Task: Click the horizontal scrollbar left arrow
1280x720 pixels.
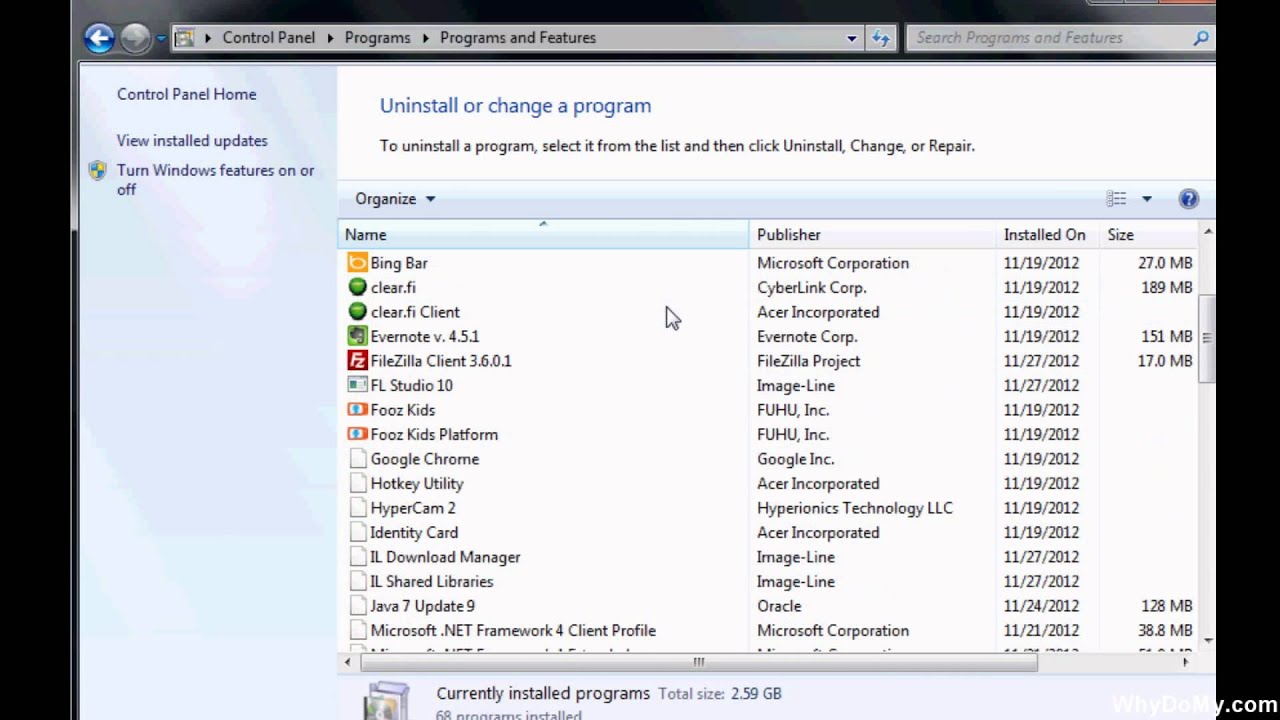Action: point(348,662)
